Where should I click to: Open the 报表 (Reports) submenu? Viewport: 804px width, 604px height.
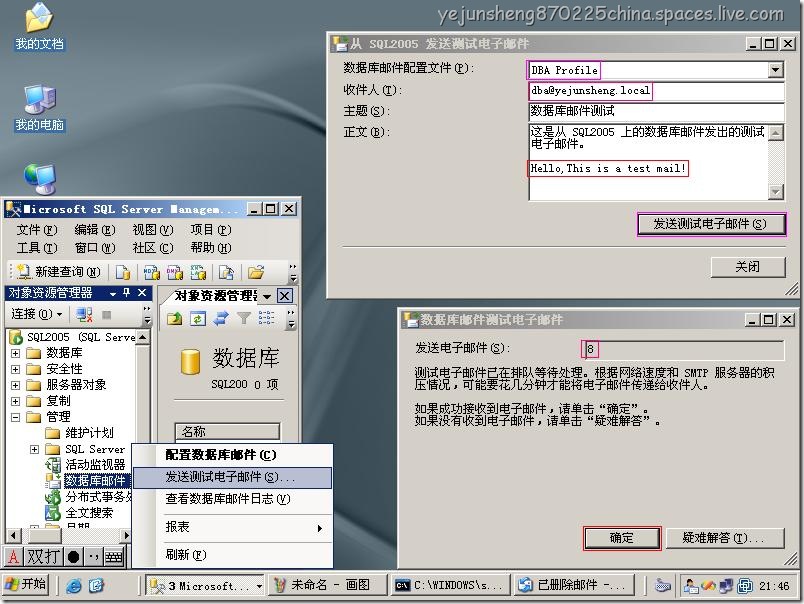coord(232,527)
